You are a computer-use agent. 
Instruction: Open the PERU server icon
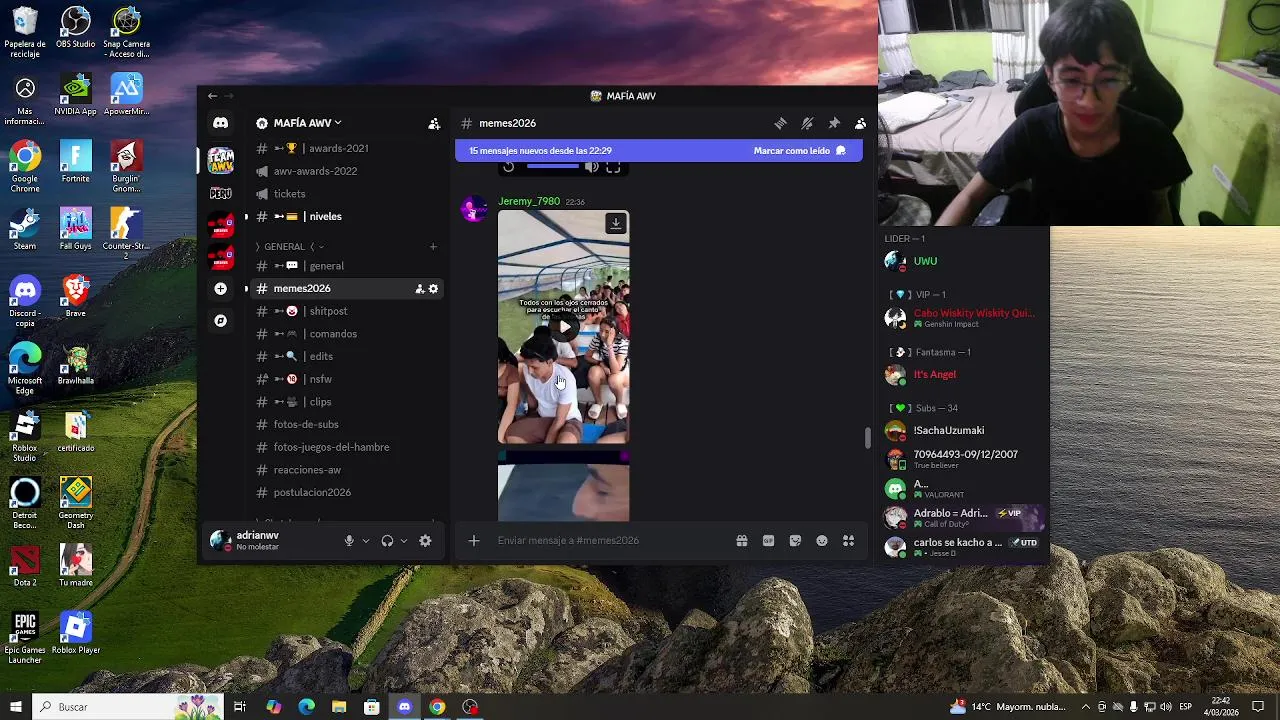[220, 193]
